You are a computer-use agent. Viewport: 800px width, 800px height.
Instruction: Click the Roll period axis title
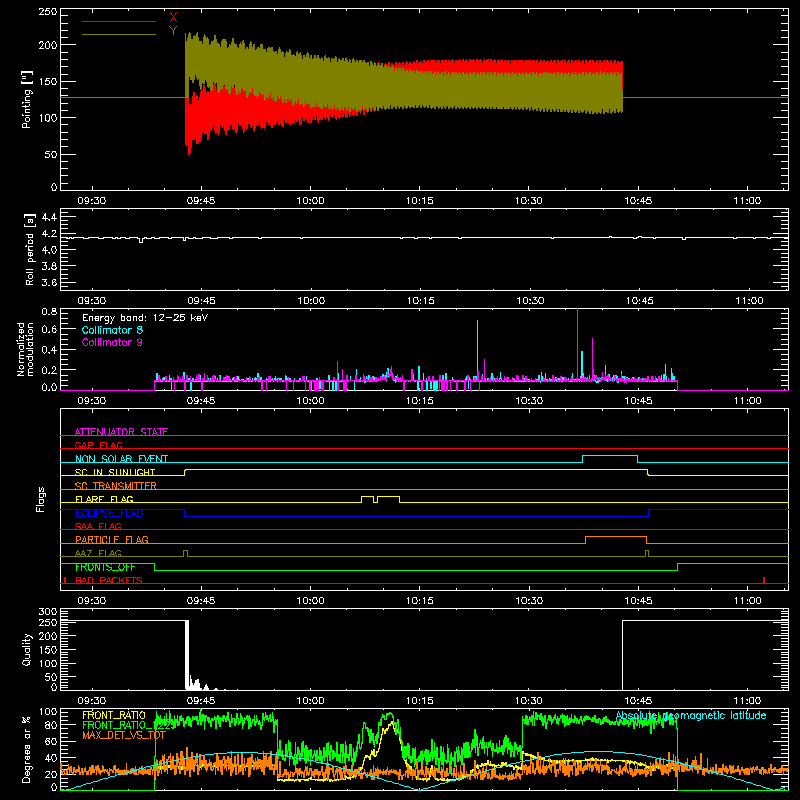pyautogui.click(x=30, y=249)
